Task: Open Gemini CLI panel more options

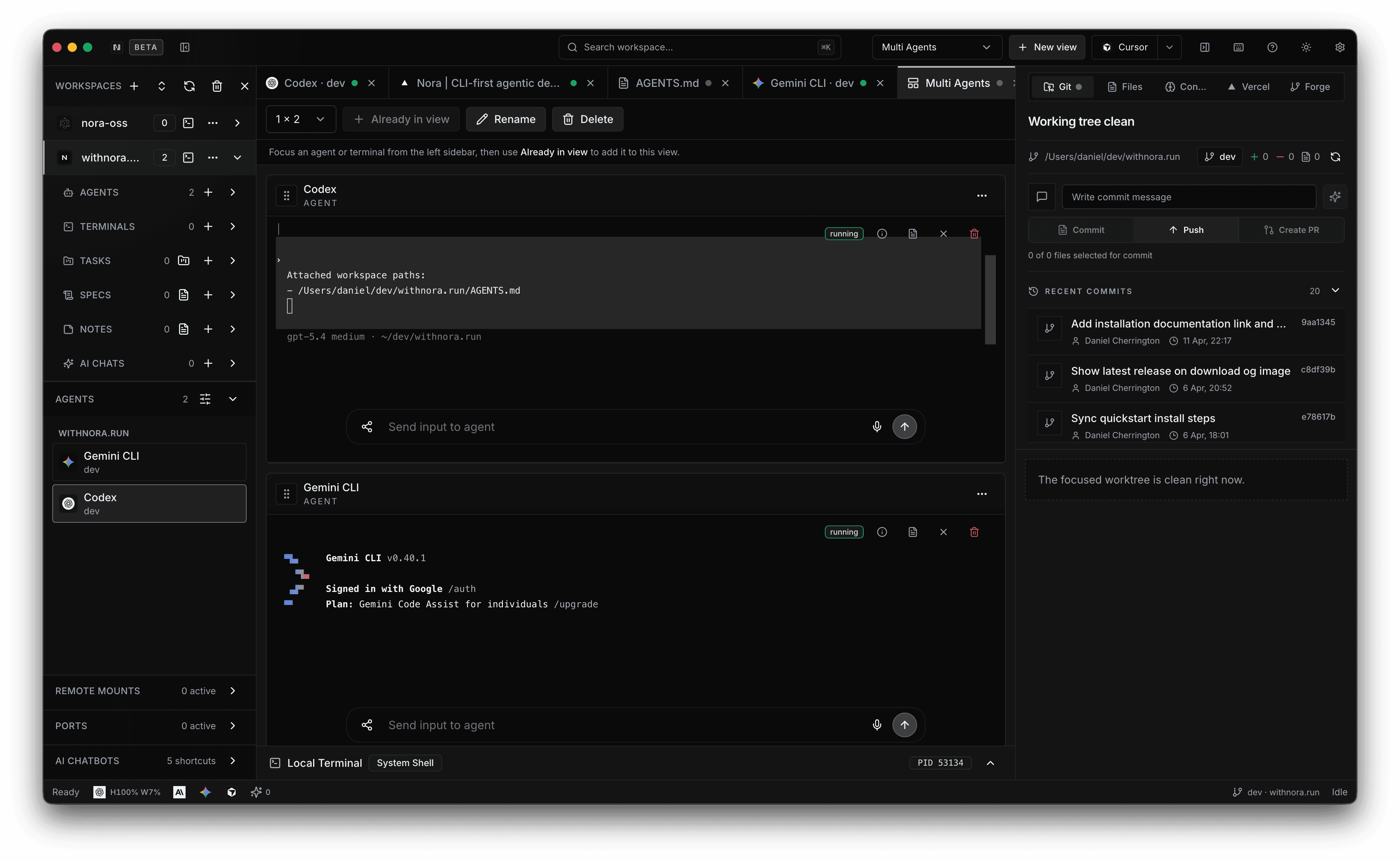Action: 982,494
